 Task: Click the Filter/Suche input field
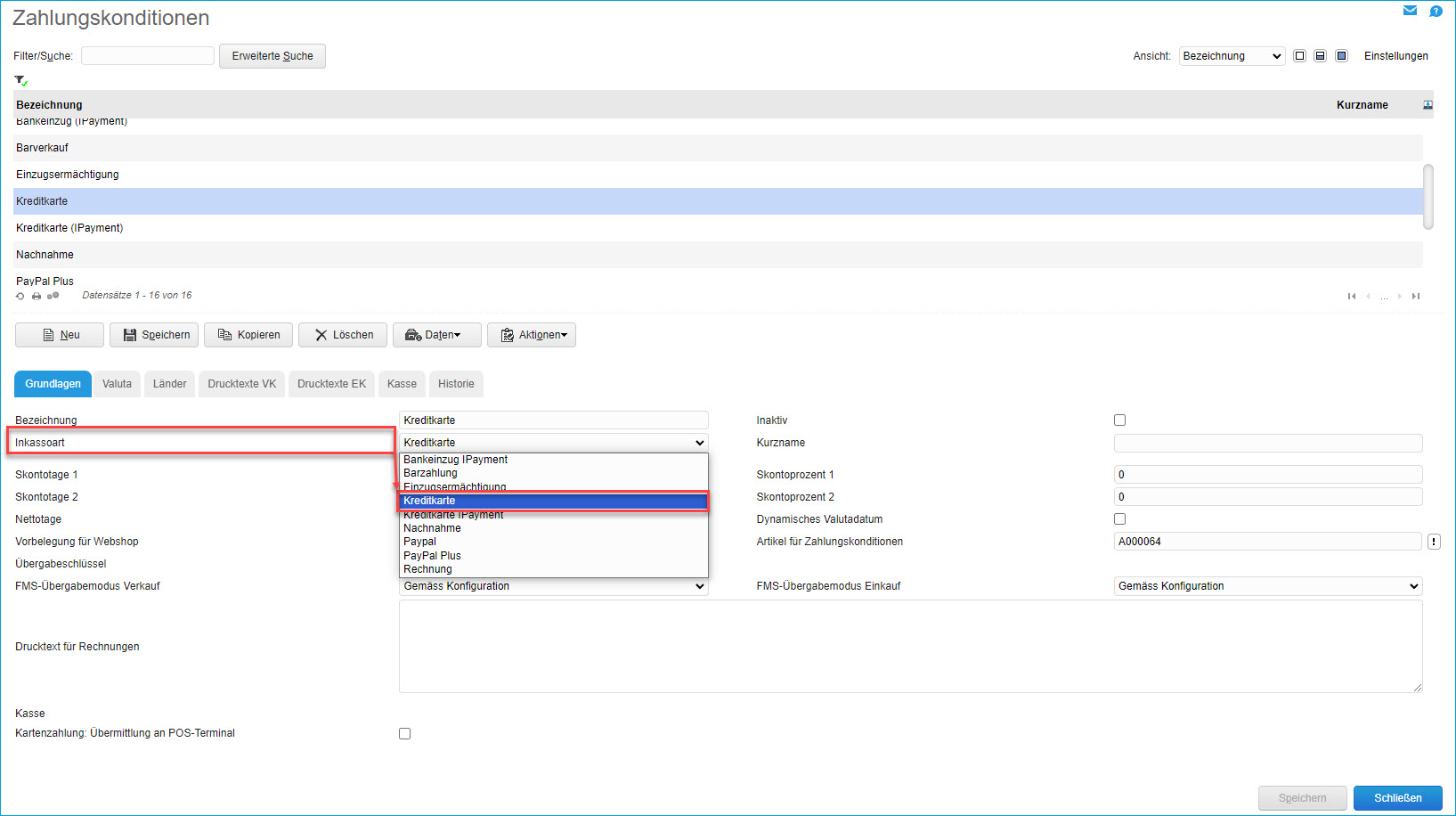148,56
